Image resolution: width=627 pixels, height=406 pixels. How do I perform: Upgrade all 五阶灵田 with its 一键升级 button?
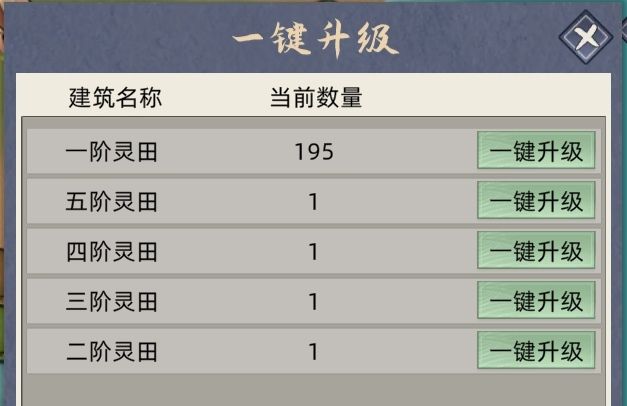pyautogui.click(x=536, y=201)
